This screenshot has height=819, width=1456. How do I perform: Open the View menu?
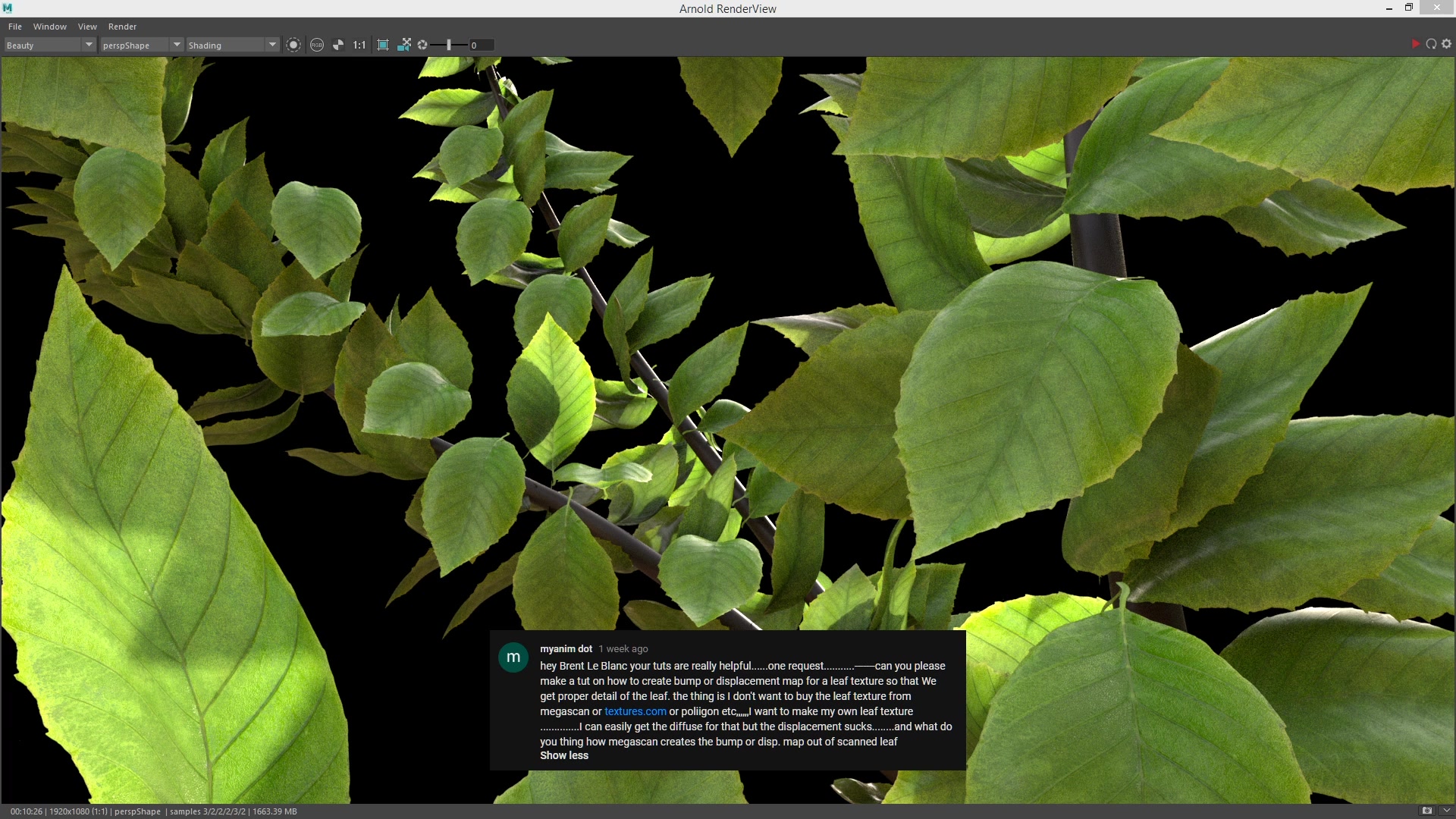pos(87,27)
